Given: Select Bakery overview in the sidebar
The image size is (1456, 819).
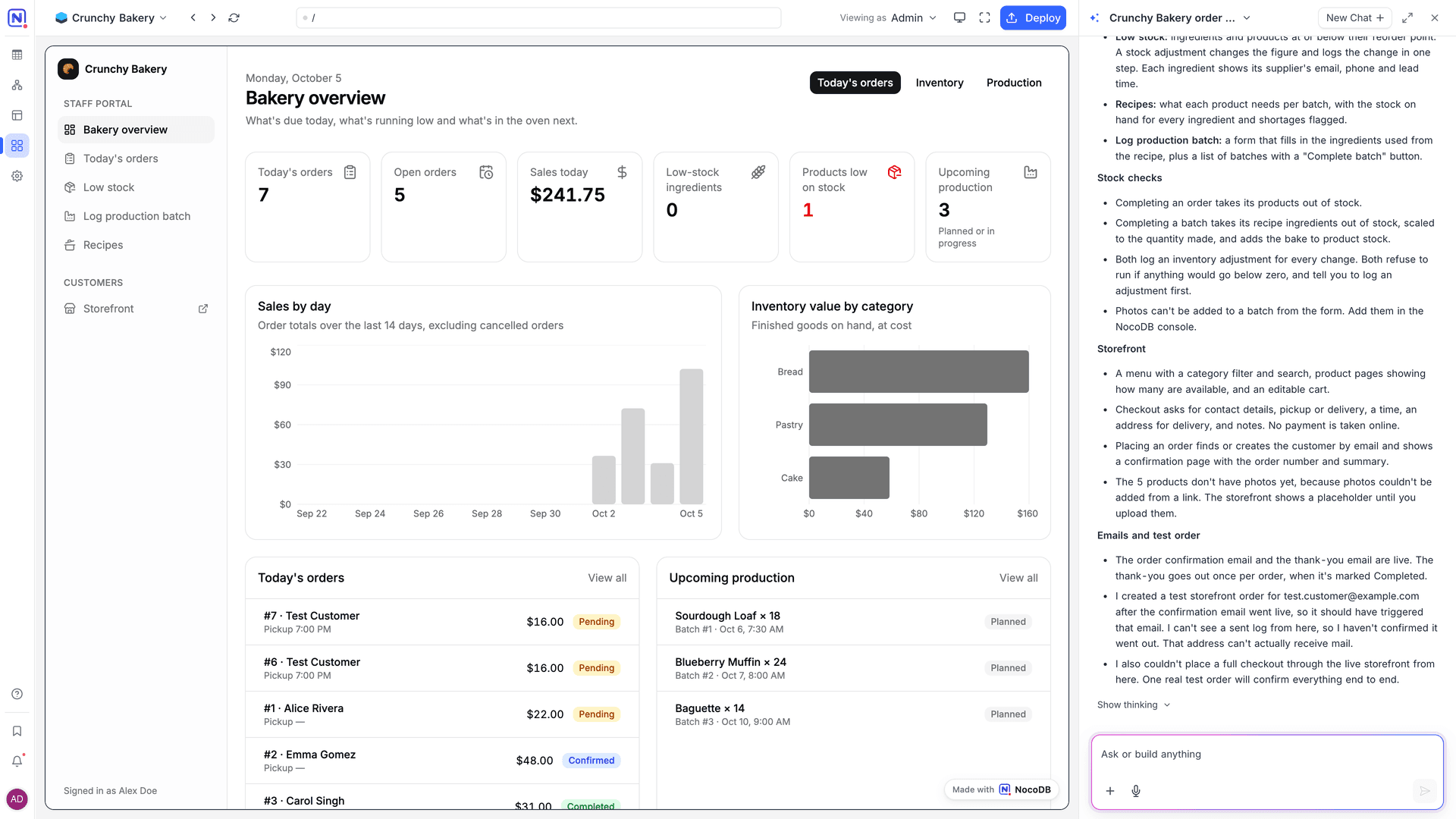Looking at the screenshot, I should [136, 130].
